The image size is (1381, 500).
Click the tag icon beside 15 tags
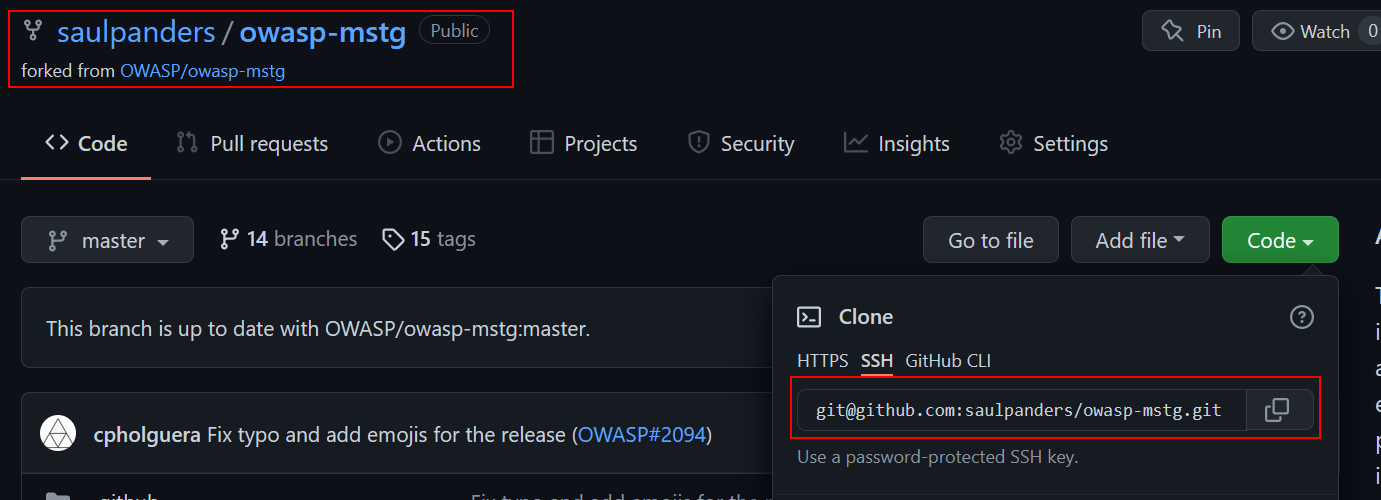tap(393, 239)
